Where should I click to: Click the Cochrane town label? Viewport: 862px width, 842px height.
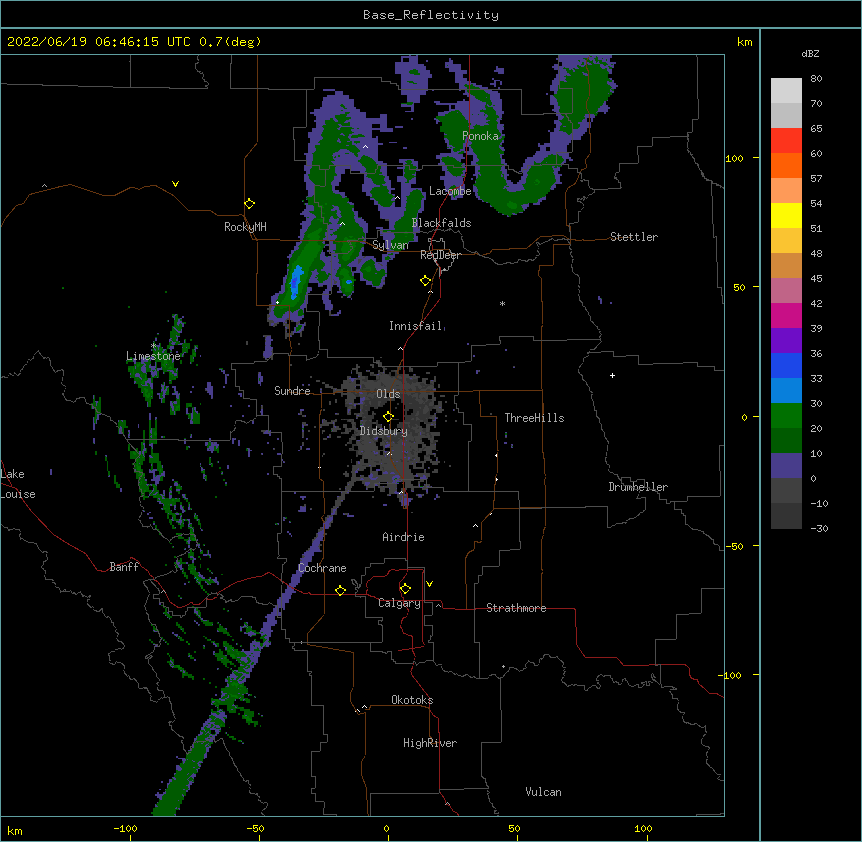[x=322, y=568]
